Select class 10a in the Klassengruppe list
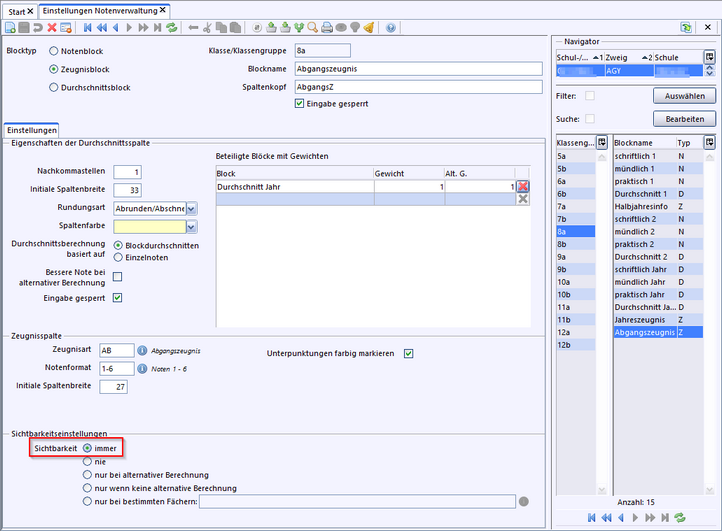This screenshot has width=722, height=531. click(562, 282)
